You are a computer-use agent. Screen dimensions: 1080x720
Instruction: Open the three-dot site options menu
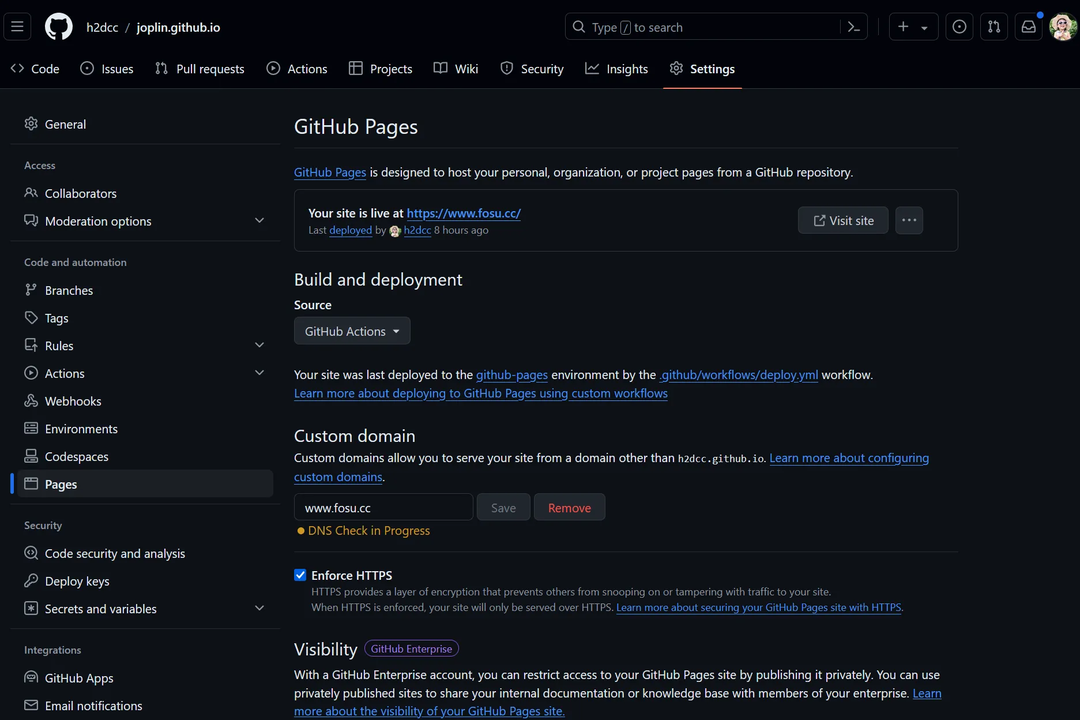(x=909, y=221)
